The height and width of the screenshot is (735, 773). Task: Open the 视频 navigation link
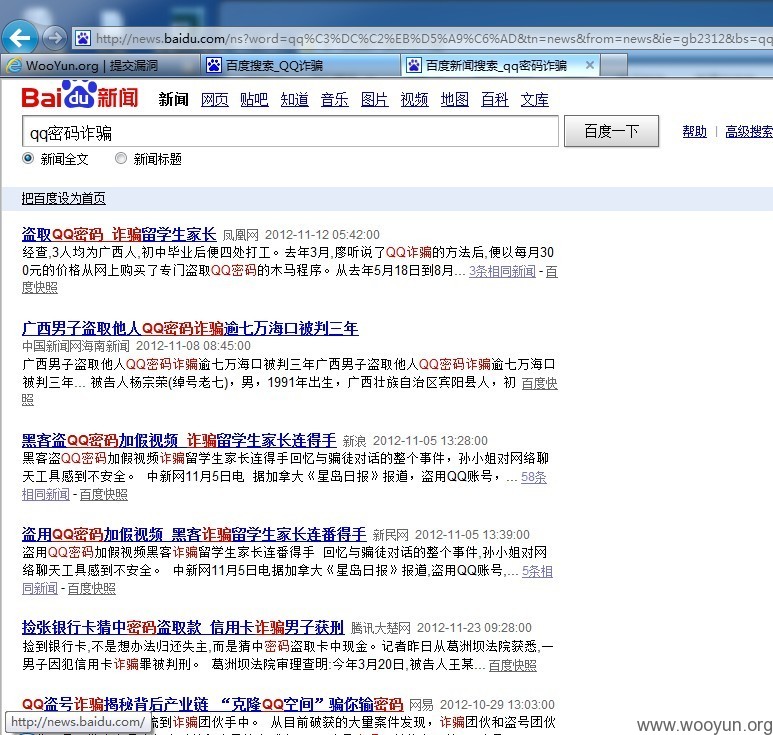pos(414,100)
